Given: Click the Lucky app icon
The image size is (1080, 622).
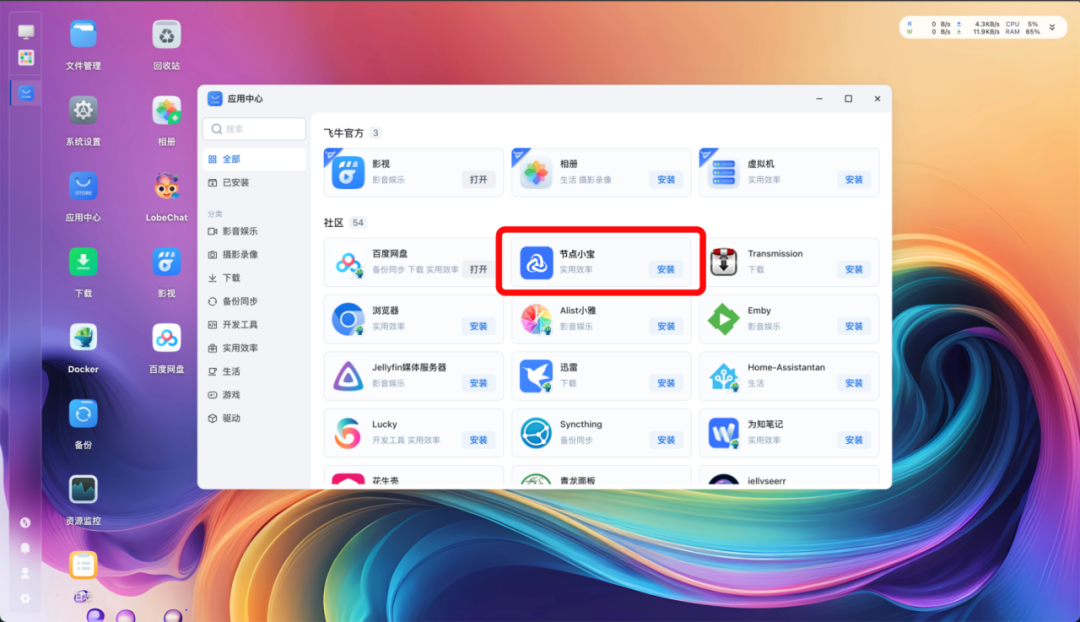Looking at the screenshot, I should point(348,433).
